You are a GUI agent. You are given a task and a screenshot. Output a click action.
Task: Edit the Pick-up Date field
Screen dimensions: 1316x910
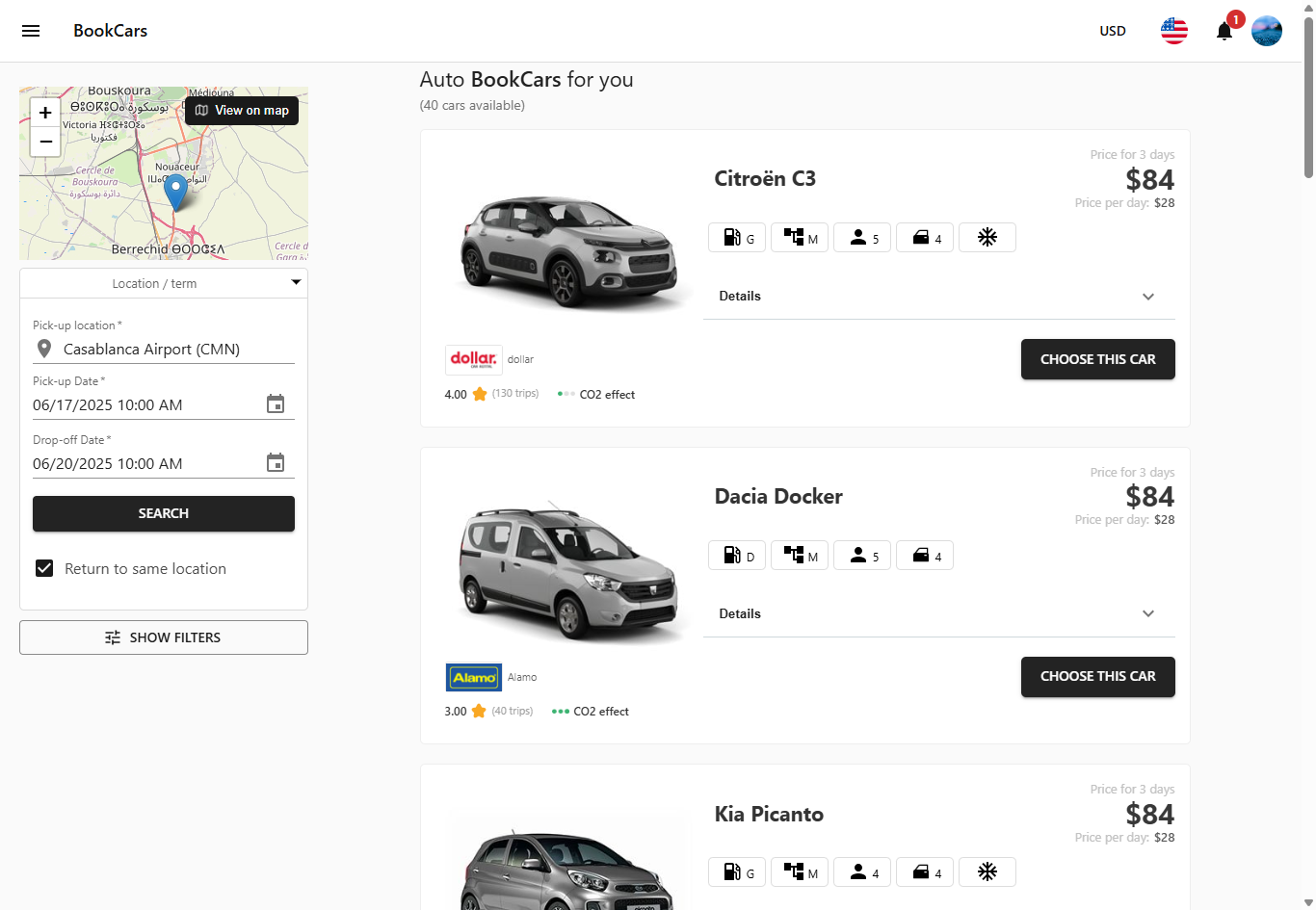pyautogui.click(x=146, y=405)
